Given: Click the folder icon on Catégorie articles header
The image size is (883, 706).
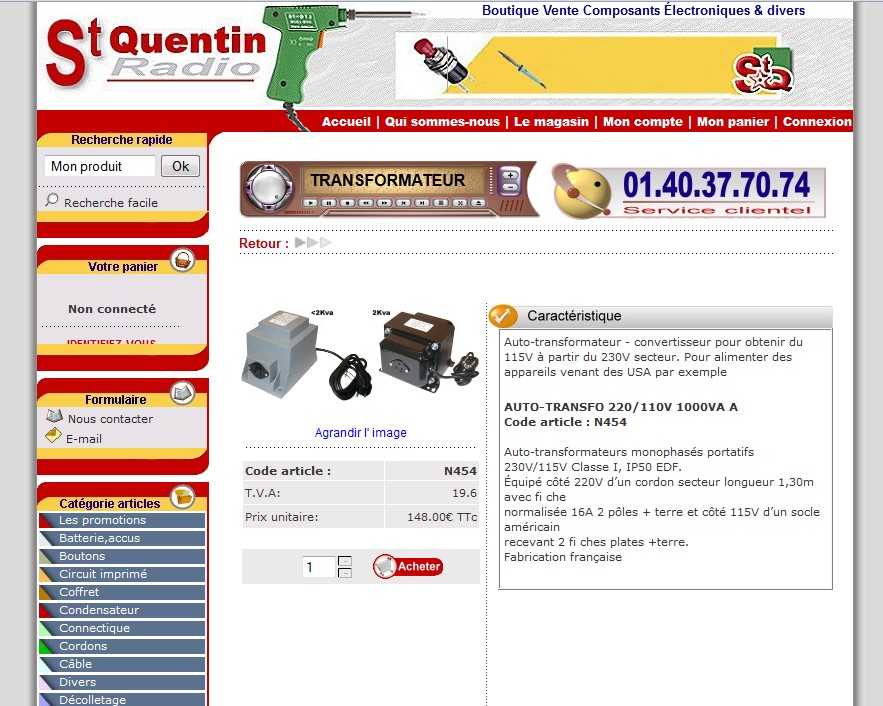Looking at the screenshot, I should (182, 497).
